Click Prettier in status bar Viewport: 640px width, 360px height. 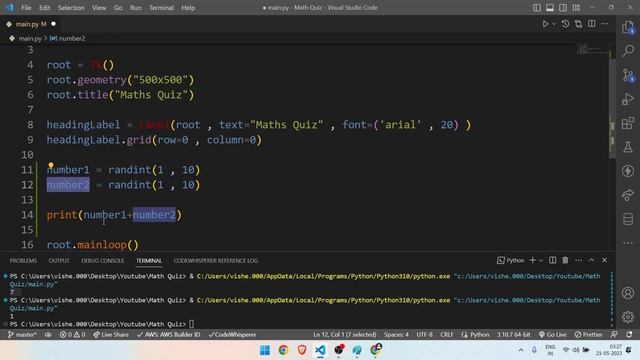coord(588,334)
